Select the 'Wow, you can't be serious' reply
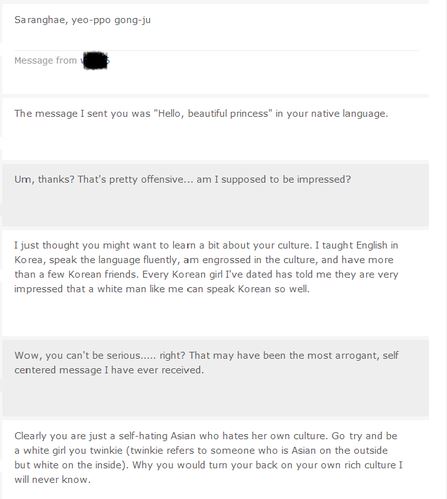Viewport: 447px width, 499px height. point(206,363)
